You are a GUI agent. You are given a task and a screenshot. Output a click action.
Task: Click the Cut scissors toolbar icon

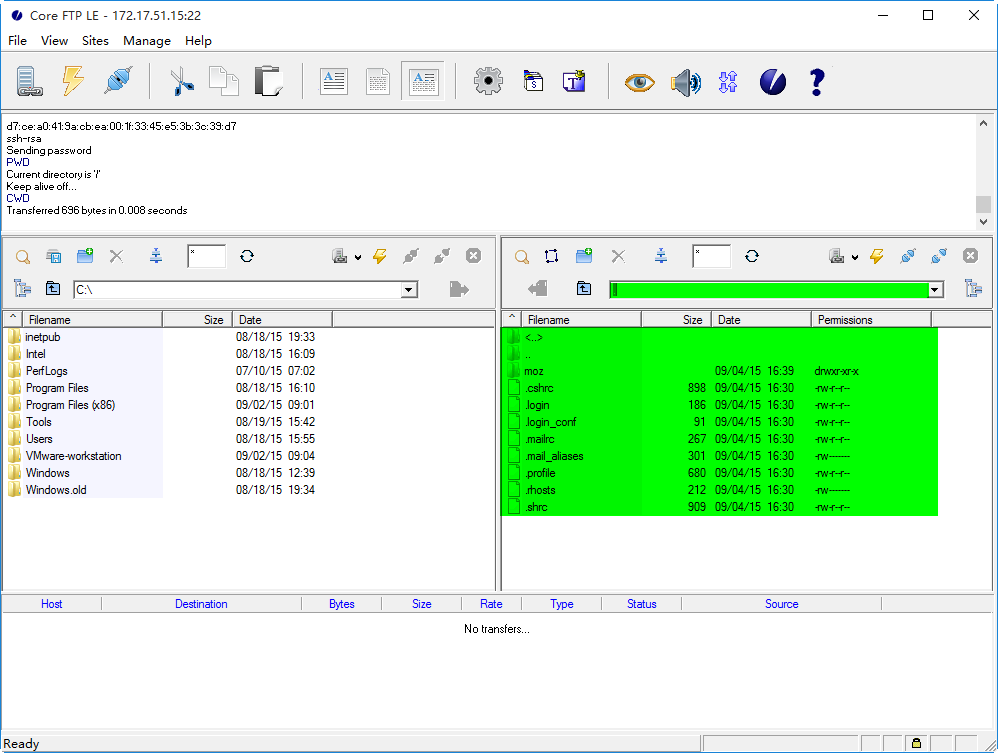click(182, 81)
